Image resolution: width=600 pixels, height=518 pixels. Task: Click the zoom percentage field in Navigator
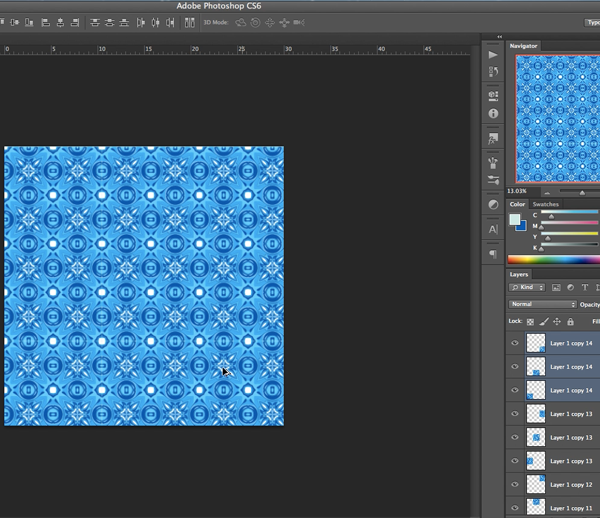coord(518,191)
